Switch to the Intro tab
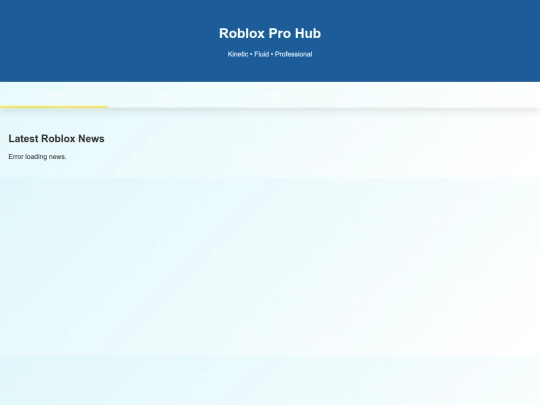Screen dimensions: 540x405 click(162, 95)
